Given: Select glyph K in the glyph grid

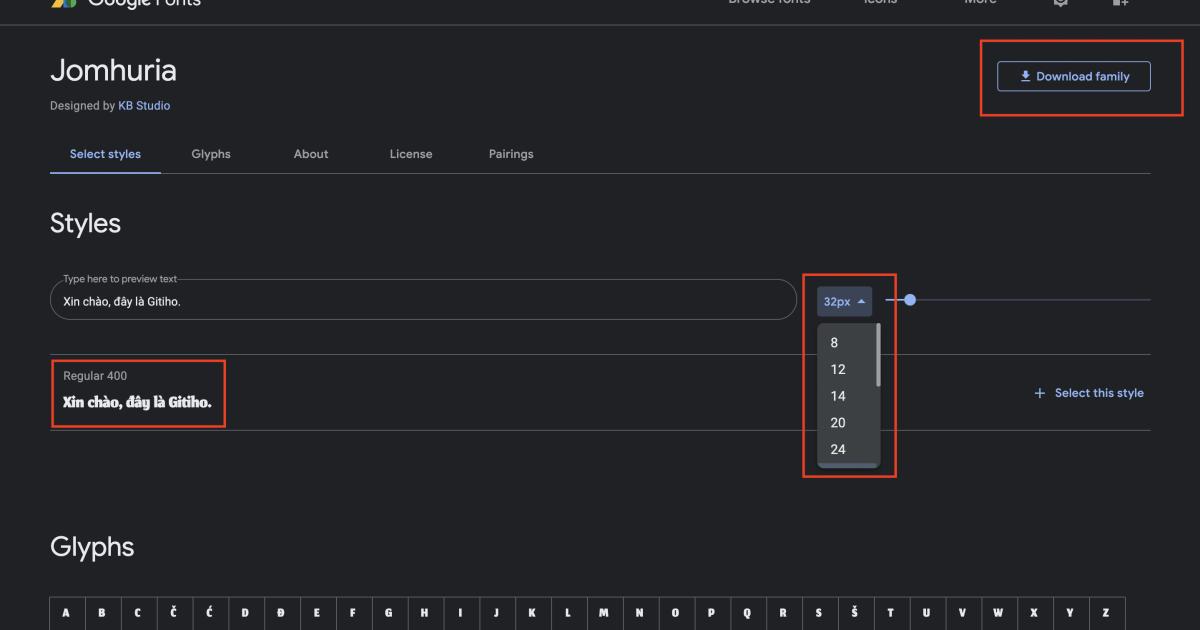Looking at the screenshot, I should click(532, 613).
